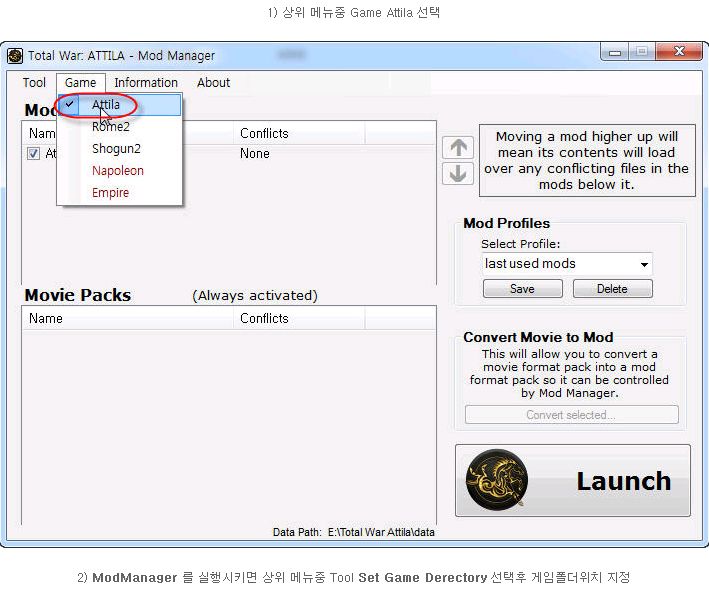Open the Information menu
This screenshot has width=709, height=596.
146,83
